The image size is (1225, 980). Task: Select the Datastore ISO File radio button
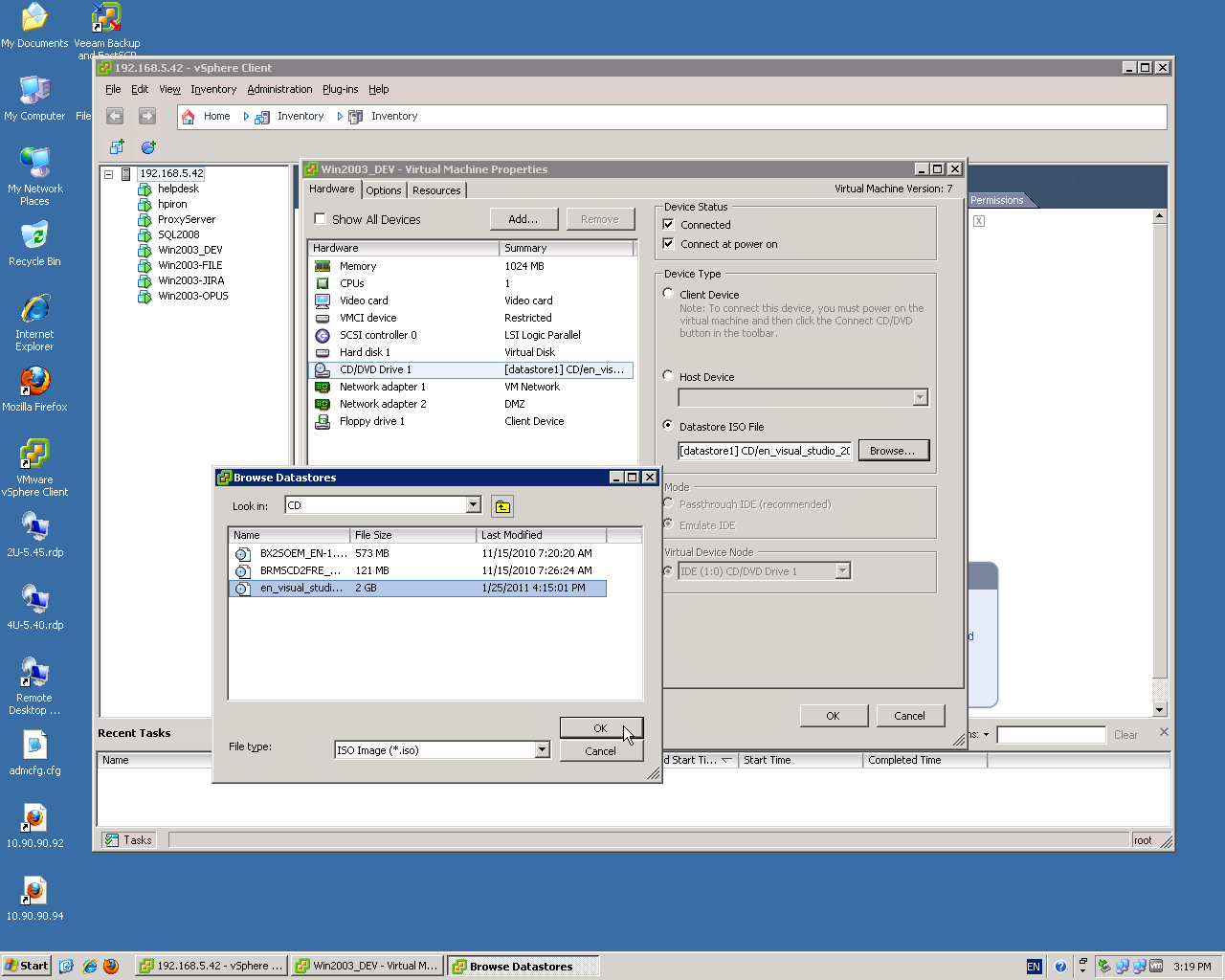pos(669,426)
